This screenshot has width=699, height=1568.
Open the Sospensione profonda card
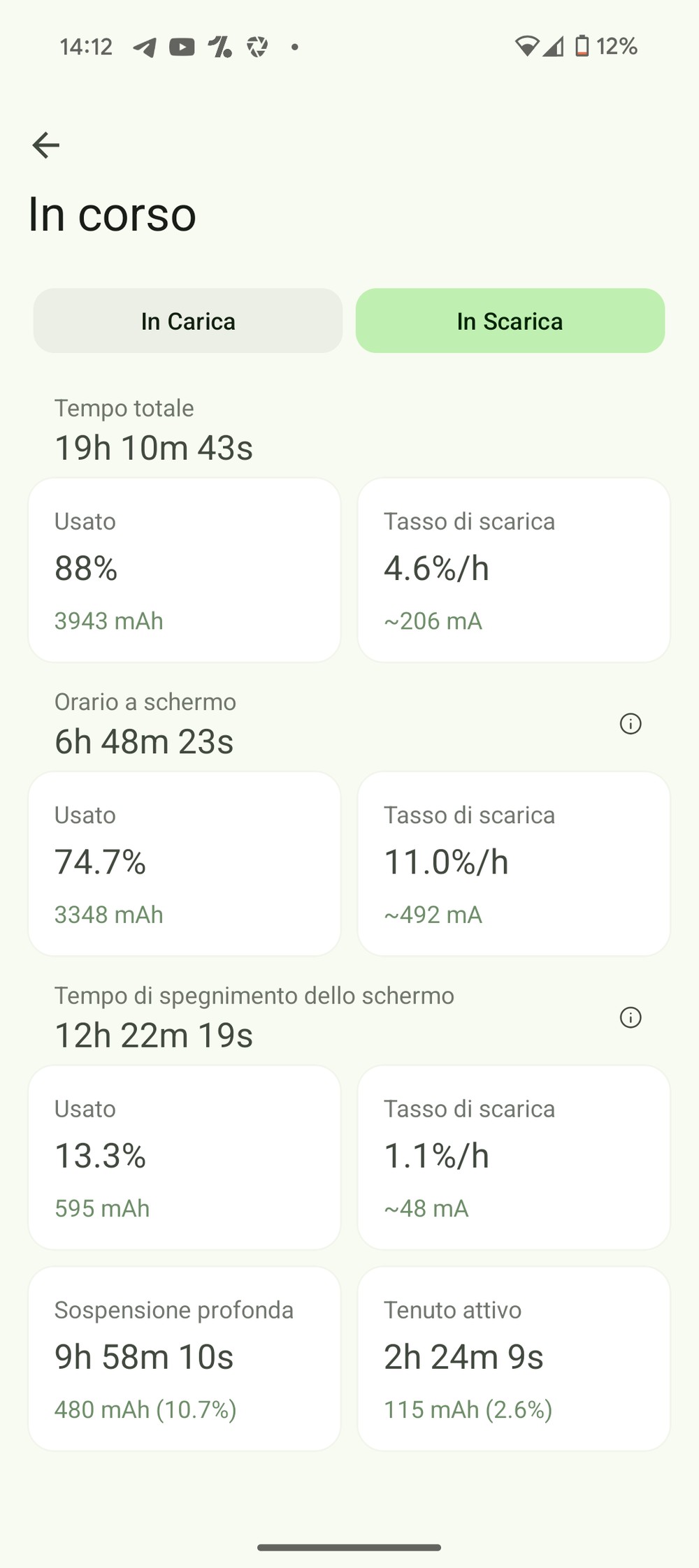pyautogui.click(x=185, y=1358)
